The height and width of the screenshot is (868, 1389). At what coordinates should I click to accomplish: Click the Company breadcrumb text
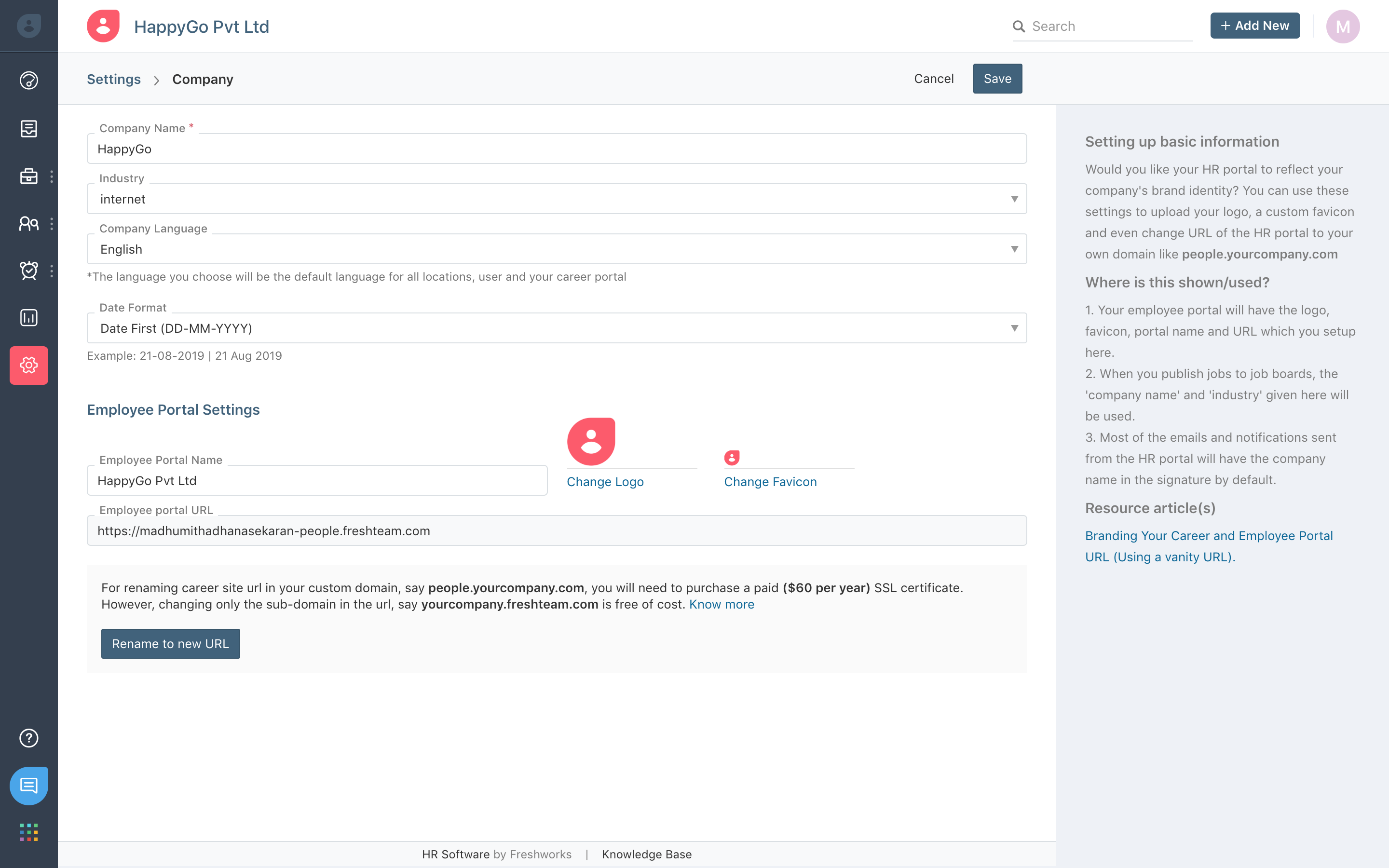tap(203, 79)
